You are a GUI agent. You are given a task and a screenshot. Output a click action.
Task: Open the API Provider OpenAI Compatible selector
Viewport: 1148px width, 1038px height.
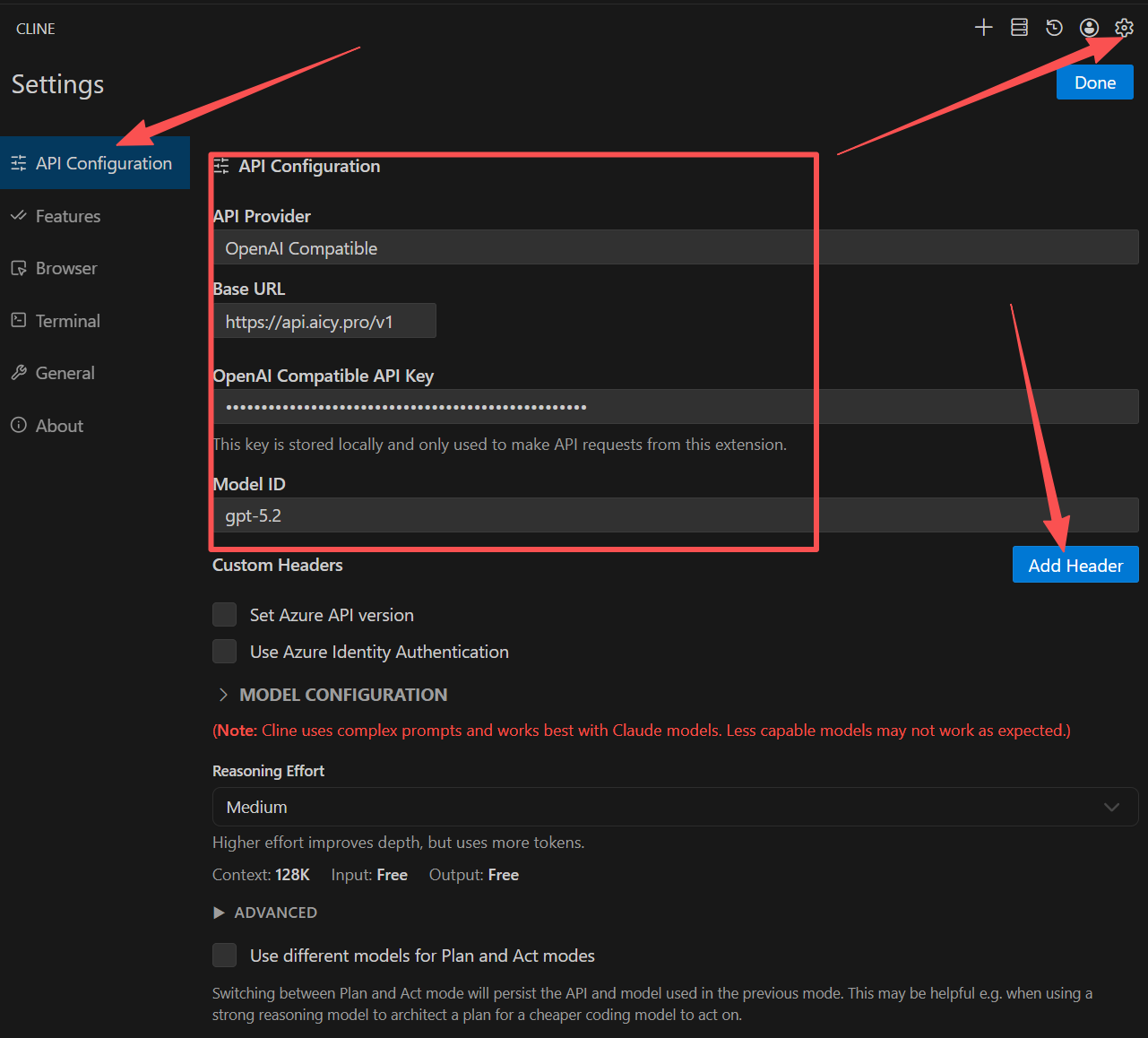(674, 248)
